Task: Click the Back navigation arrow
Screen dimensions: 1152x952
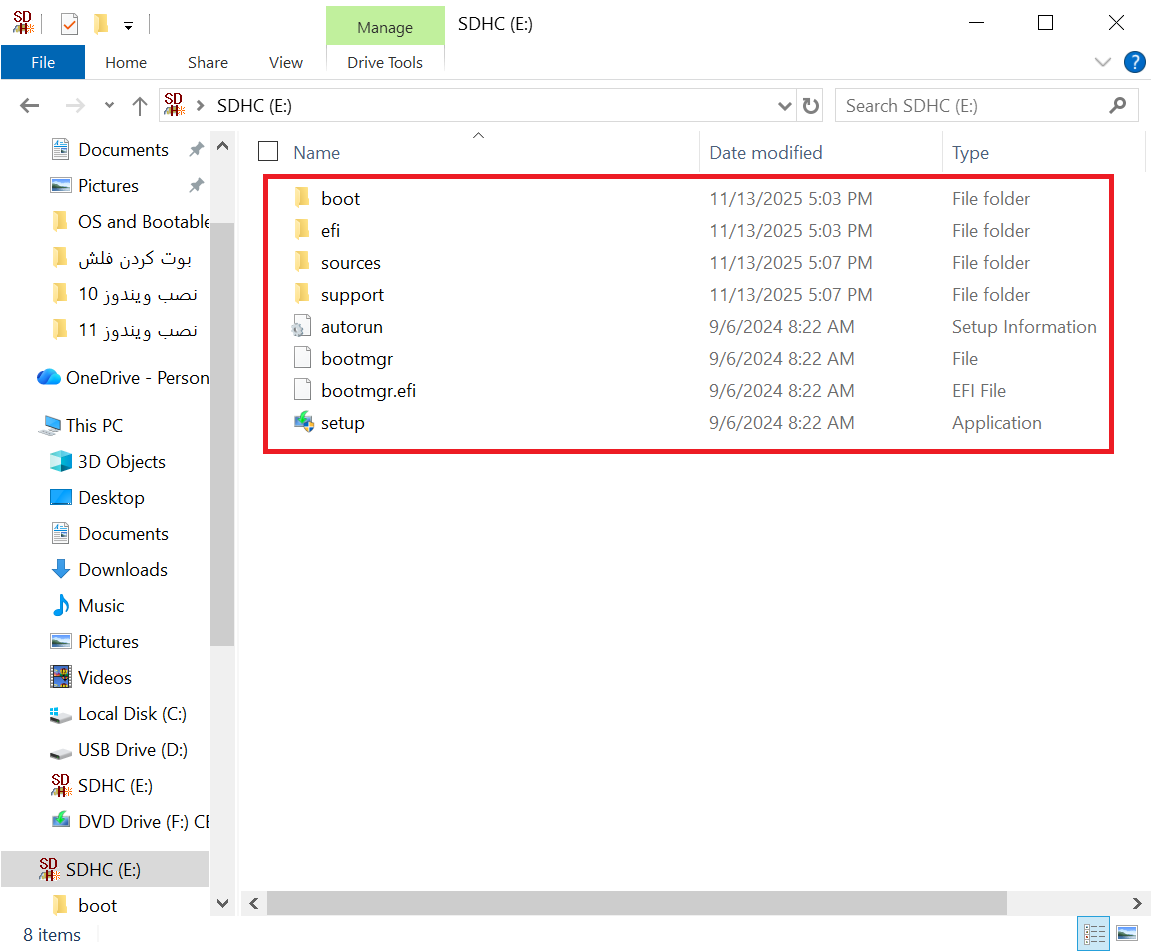Action: 30,106
